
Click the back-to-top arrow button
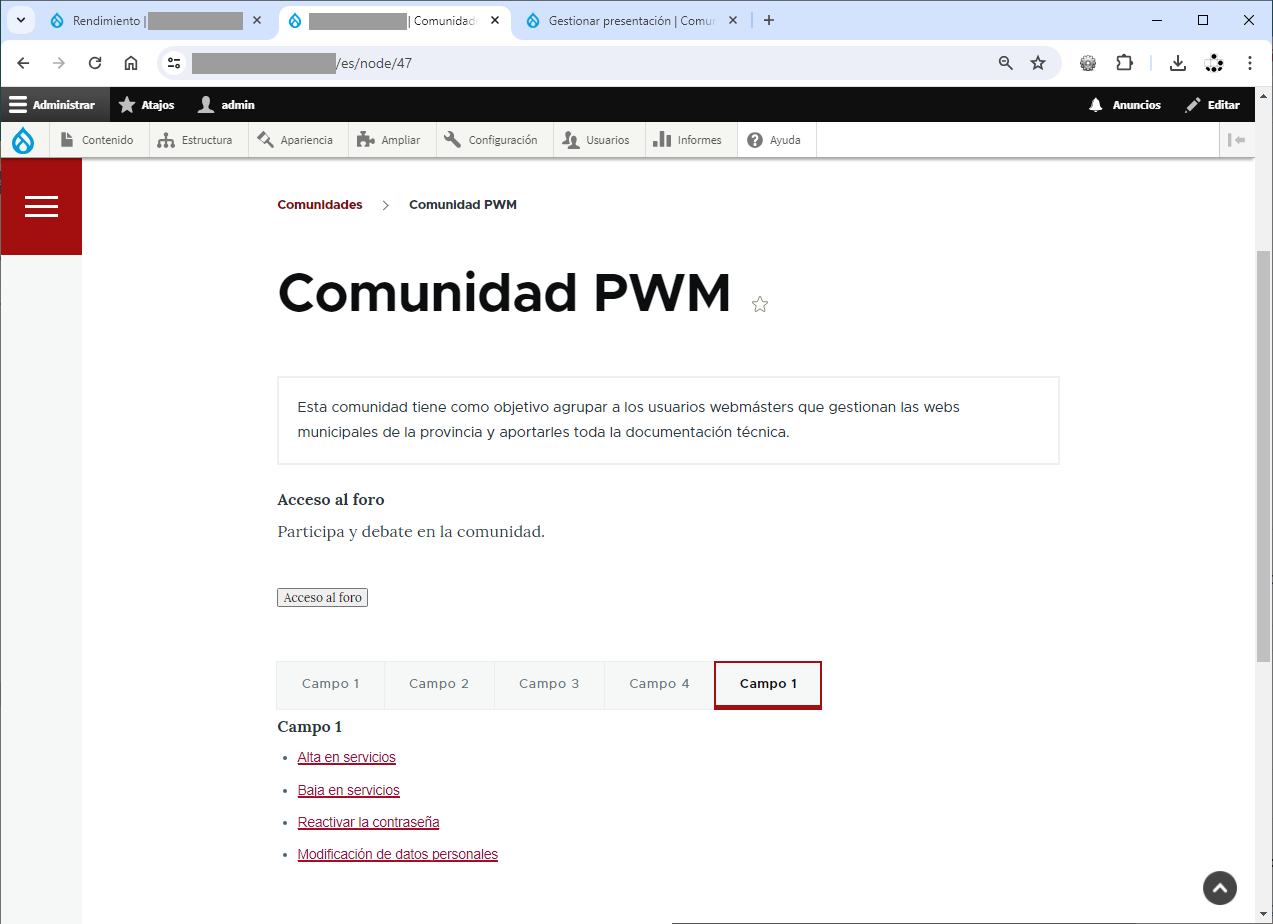coord(1220,887)
